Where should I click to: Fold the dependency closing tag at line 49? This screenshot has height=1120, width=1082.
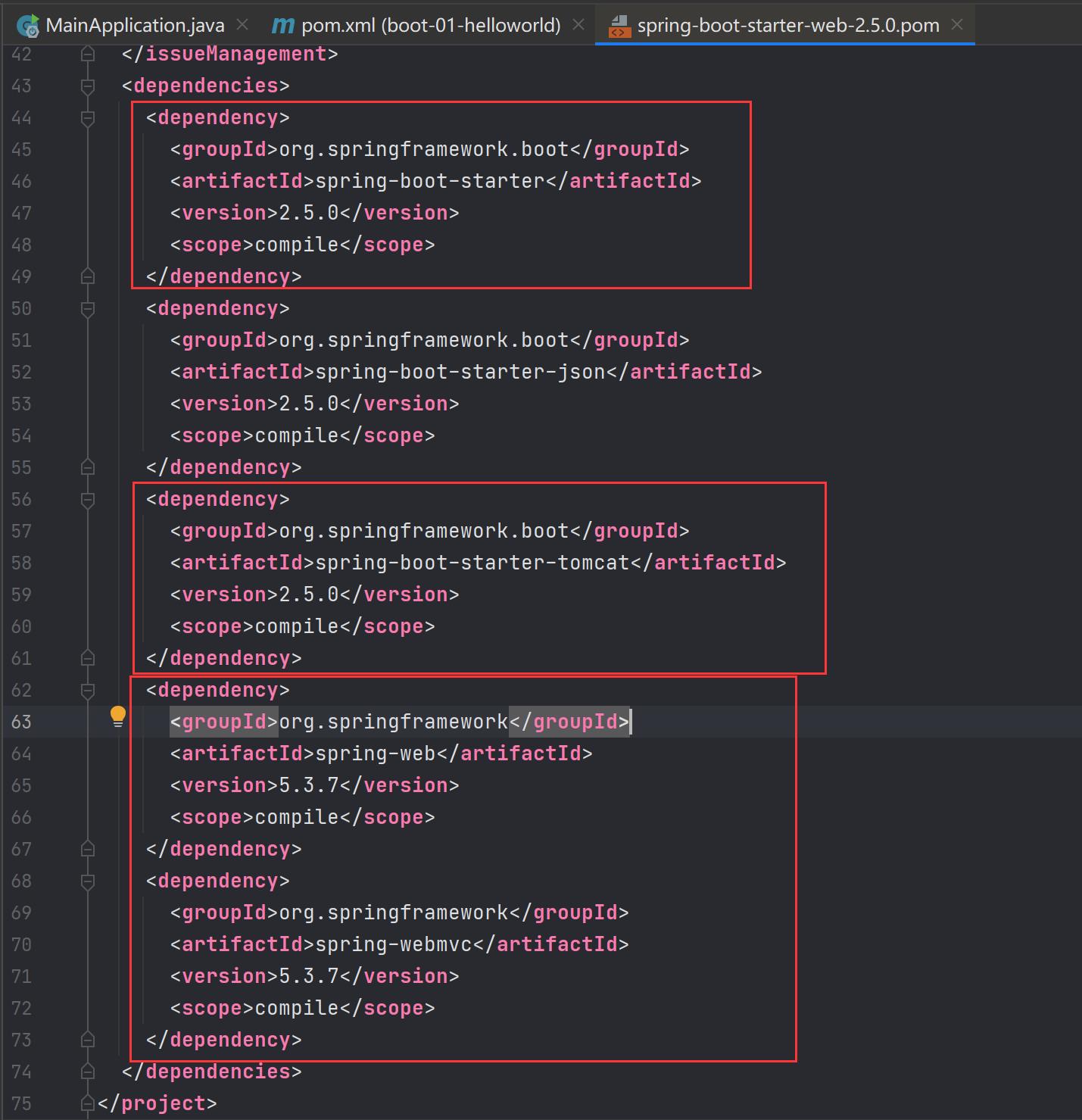tap(88, 276)
